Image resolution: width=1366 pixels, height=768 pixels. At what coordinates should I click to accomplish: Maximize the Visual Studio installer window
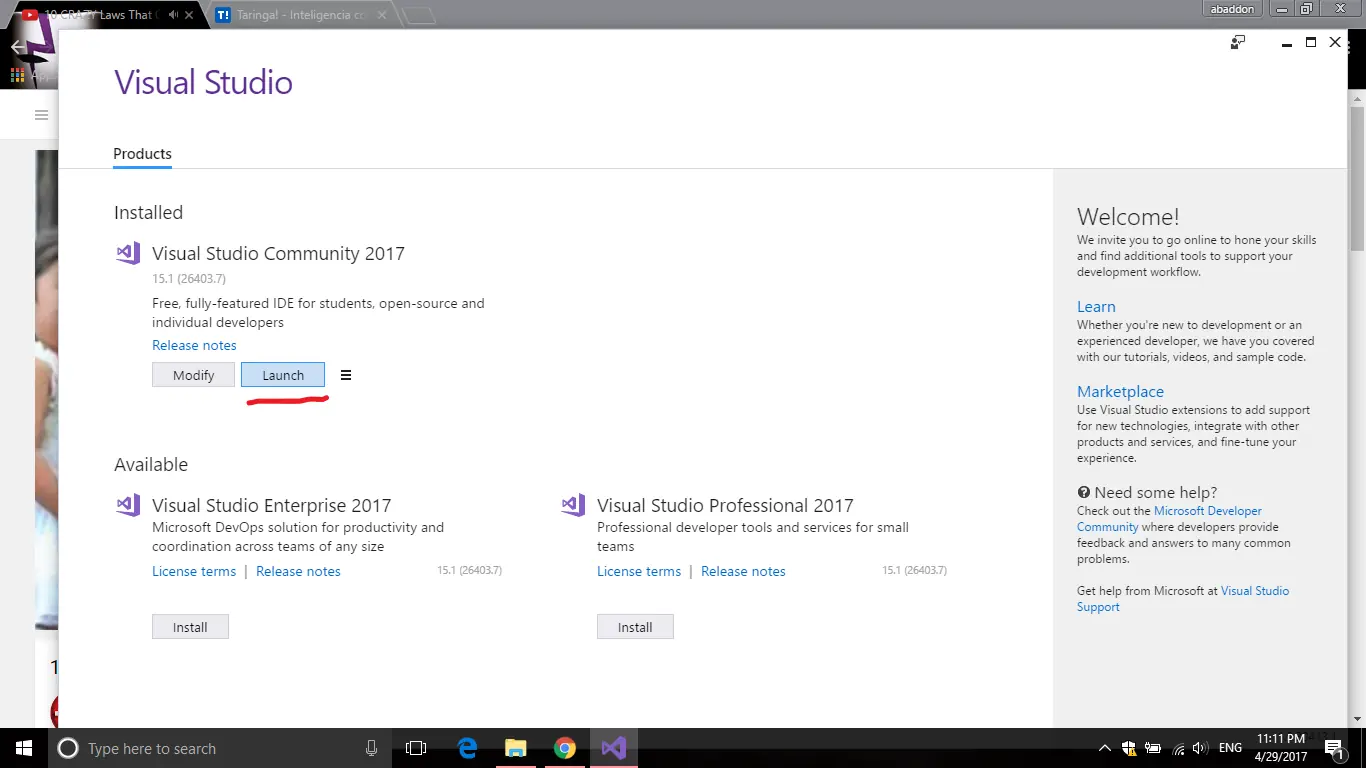[x=1311, y=42]
